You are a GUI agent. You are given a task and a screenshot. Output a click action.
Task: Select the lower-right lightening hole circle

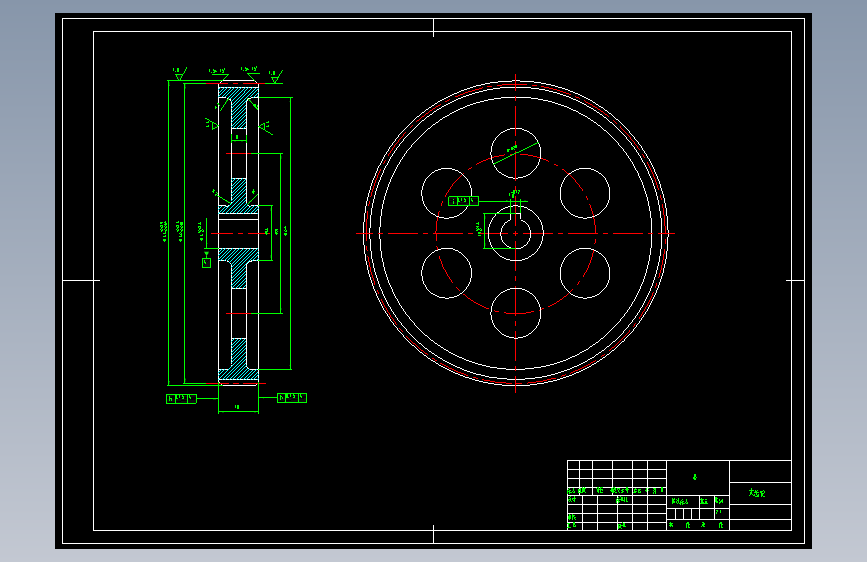(584, 273)
